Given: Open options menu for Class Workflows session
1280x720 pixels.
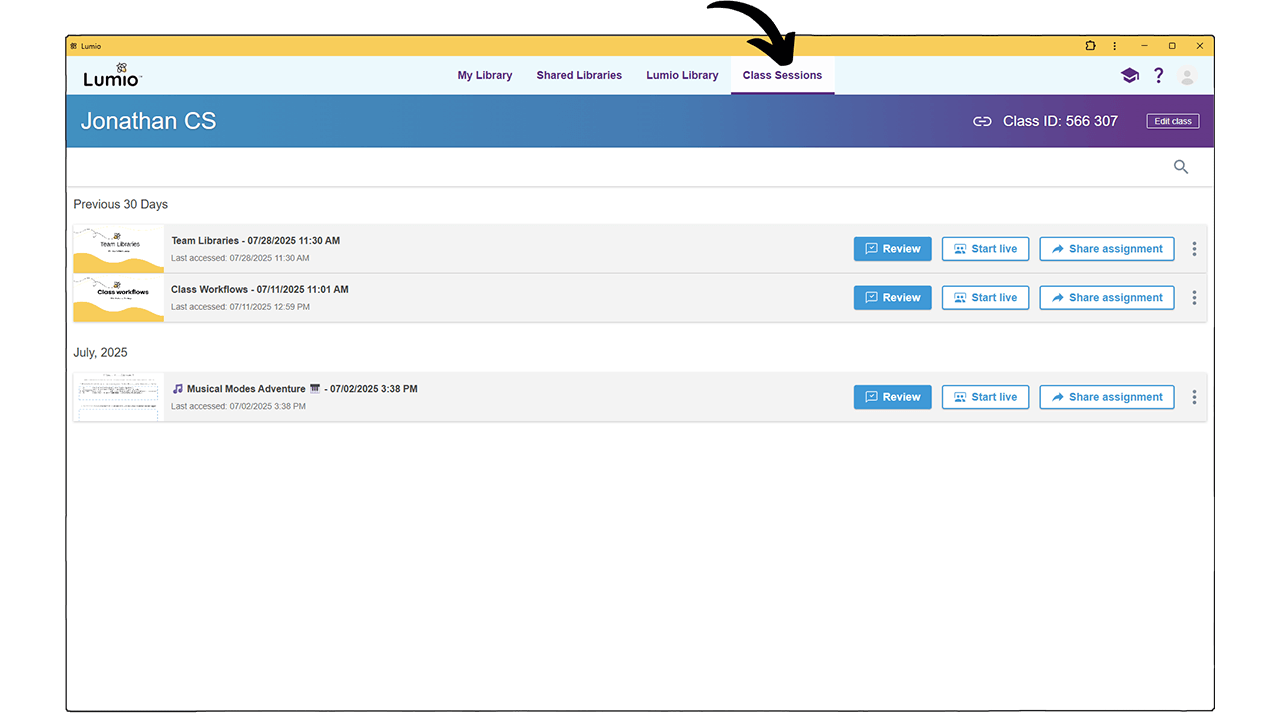Looking at the screenshot, I should point(1194,297).
